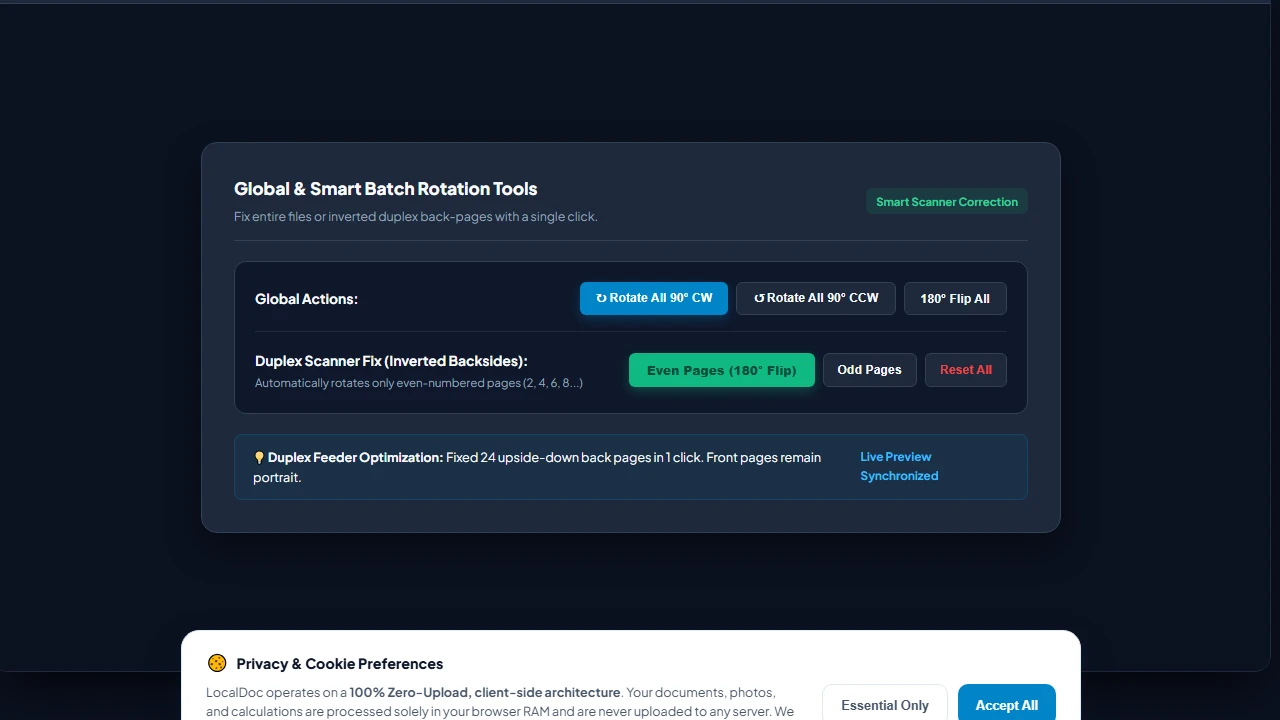Click the Duplex Feeder Optimization text
The width and height of the screenshot is (1280, 720).
(x=355, y=457)
